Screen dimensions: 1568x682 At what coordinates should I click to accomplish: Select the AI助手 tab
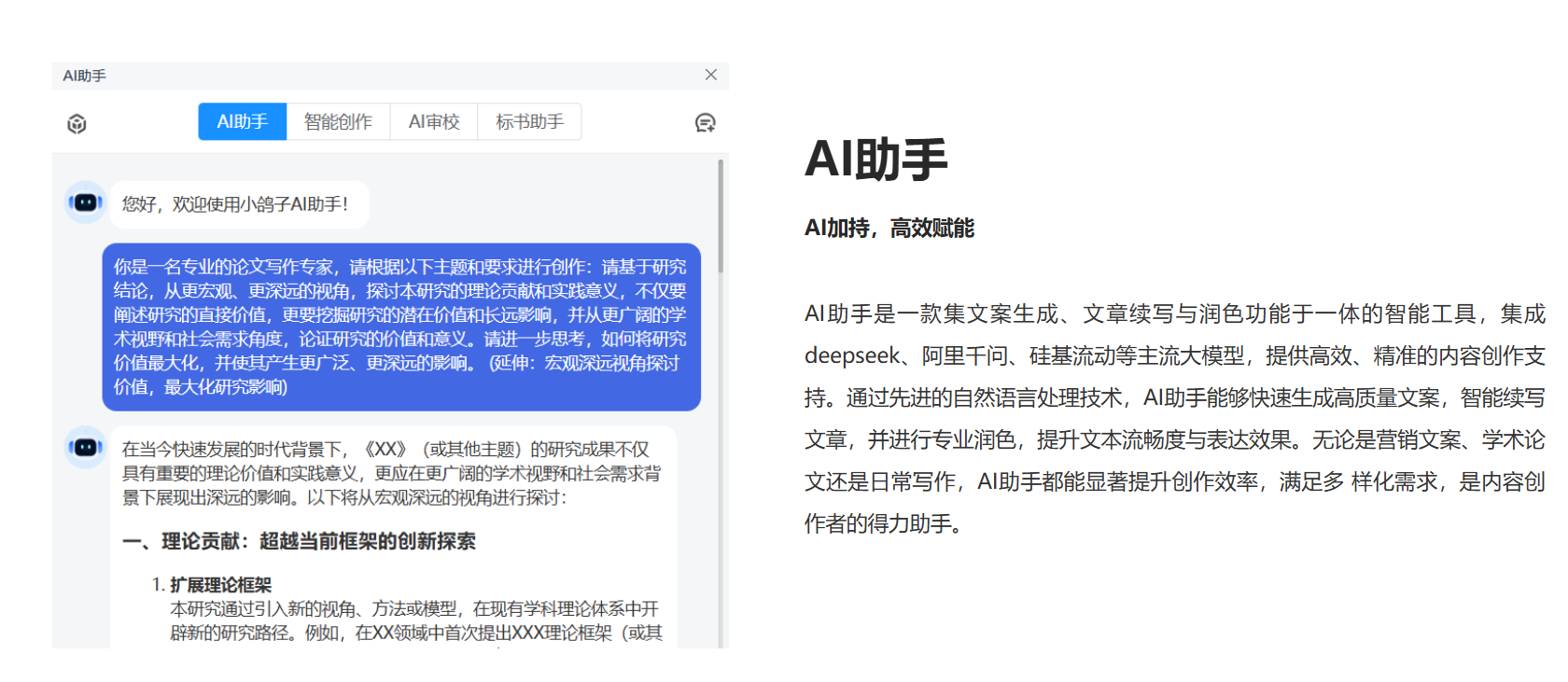click(242, 122)
